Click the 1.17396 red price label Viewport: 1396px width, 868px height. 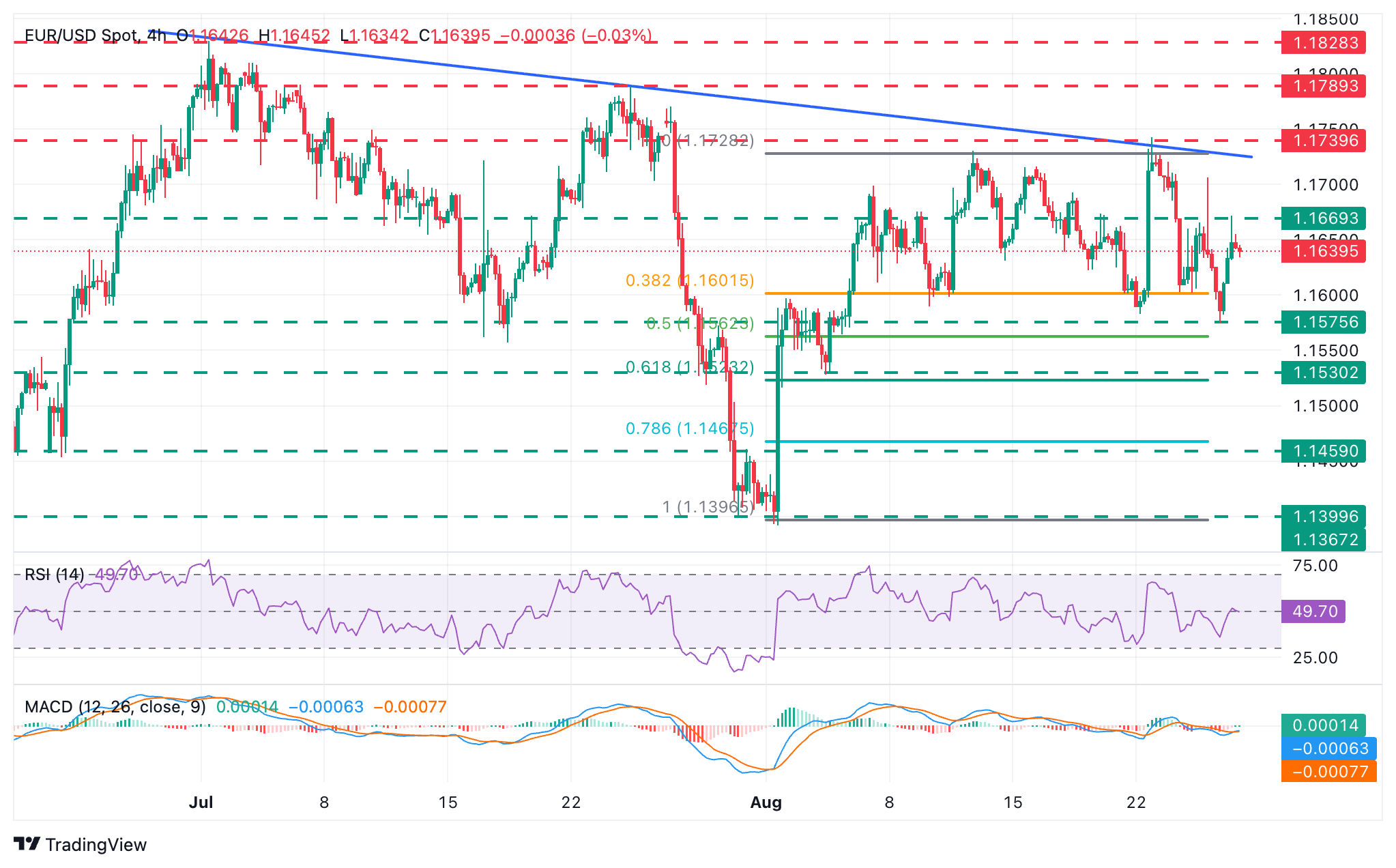pyautogui.click(x=1324, y=141)
